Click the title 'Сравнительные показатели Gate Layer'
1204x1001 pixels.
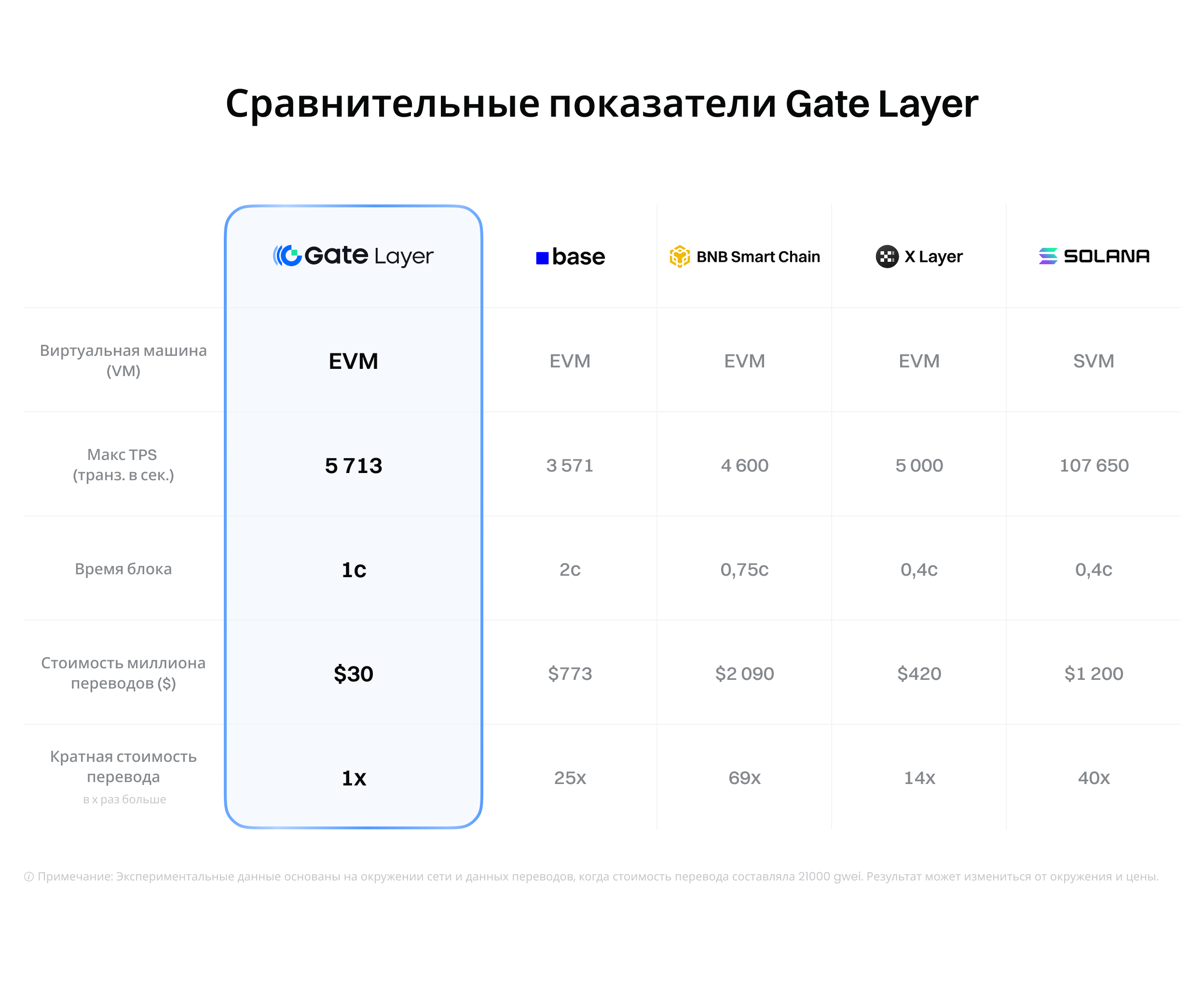click(x=602, y=104)
